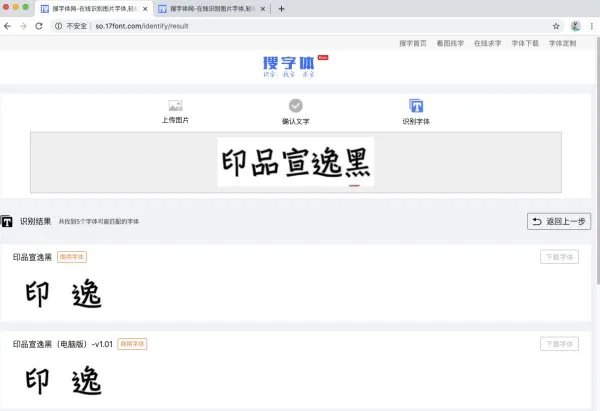Close the first 搜字体网 tab
The image size is (600, 411).
tap(145, 9)
